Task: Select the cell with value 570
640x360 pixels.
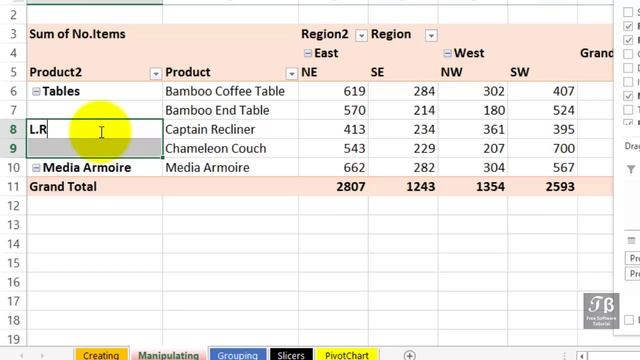Action: [x=333, y=110]
